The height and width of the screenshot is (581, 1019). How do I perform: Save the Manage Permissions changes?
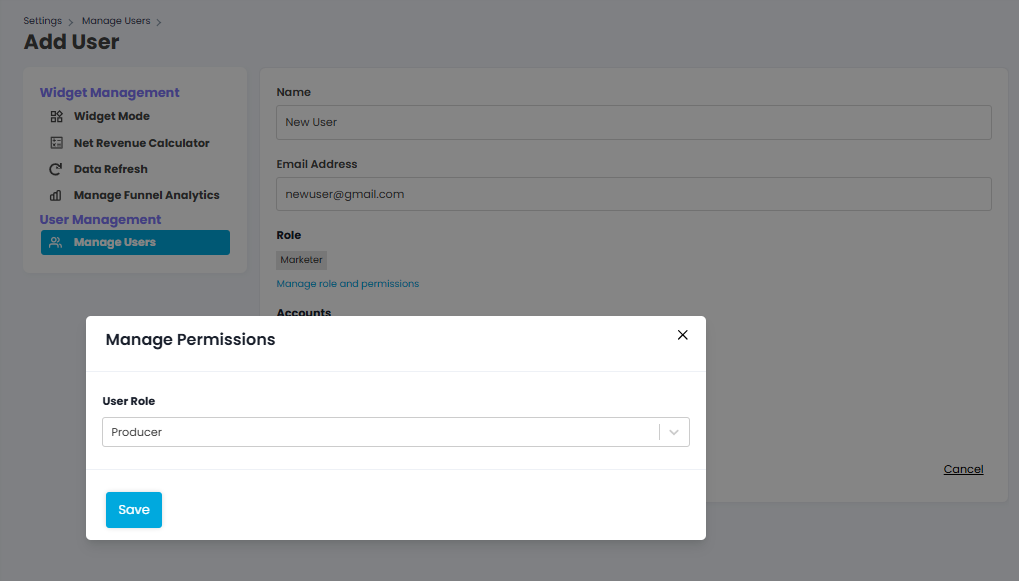134,510
